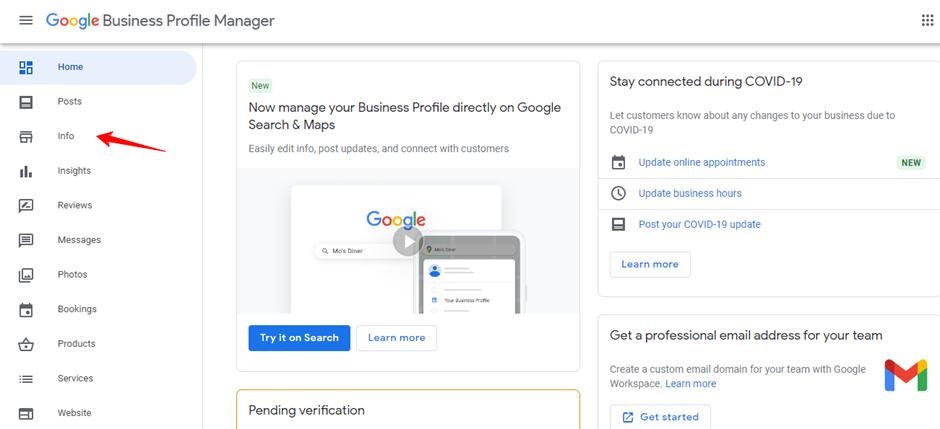Open Post your COVID-19 update link
This screenshot has height=429, width=940.
(x=699, y=225)
